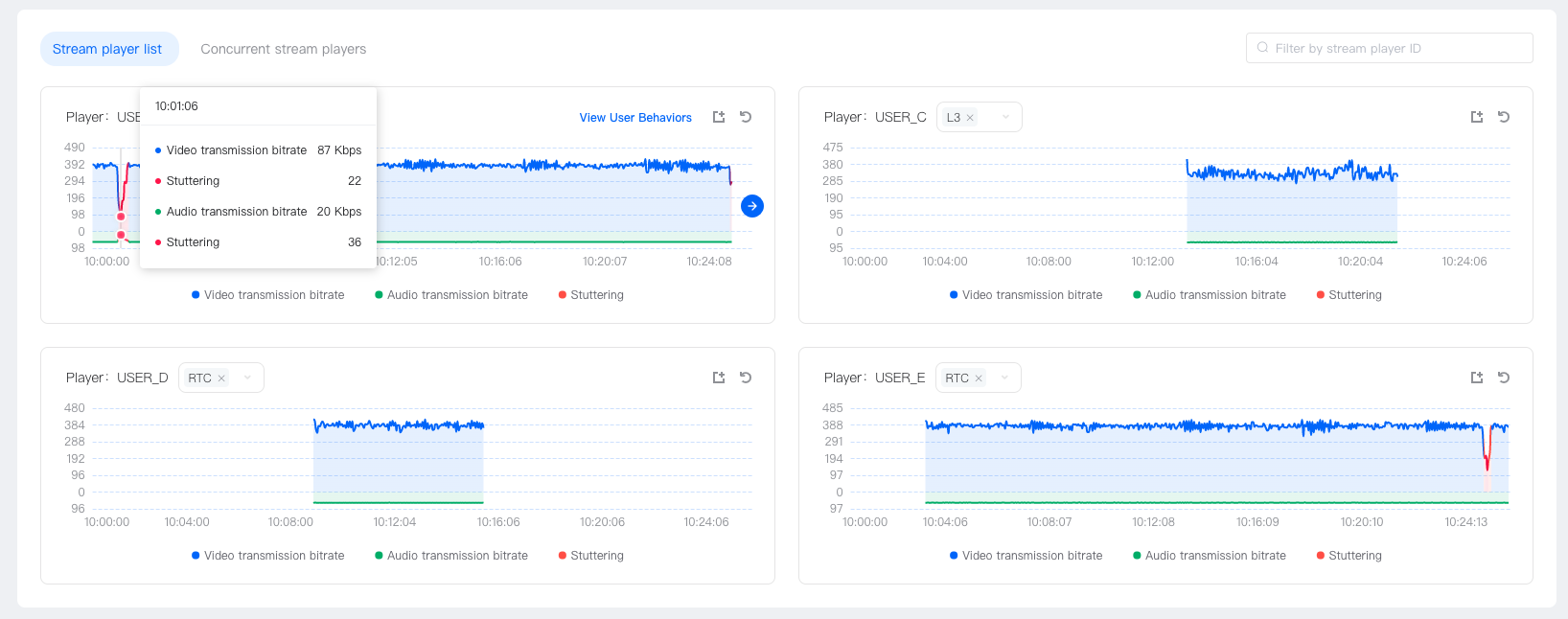Select the Stream player list tab
1568x619 pixels.
(107, 49)
